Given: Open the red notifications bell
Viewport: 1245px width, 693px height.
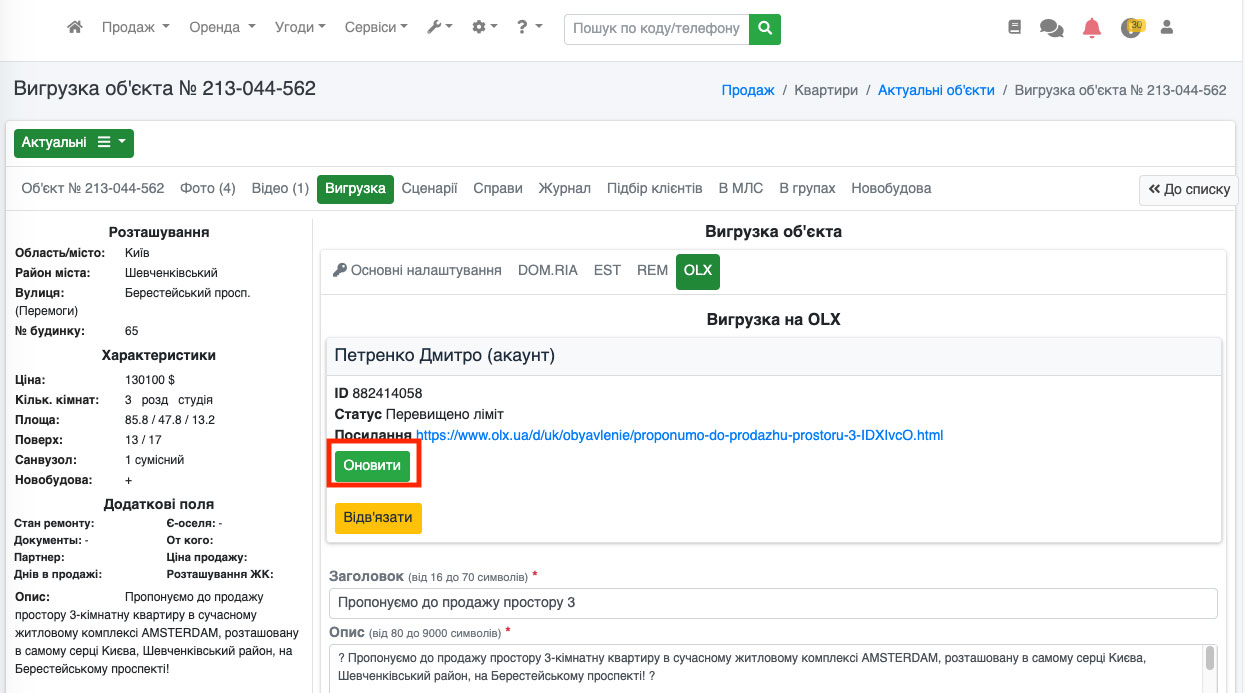Looking at the screenshot, I should click(x=1092, y=28).
